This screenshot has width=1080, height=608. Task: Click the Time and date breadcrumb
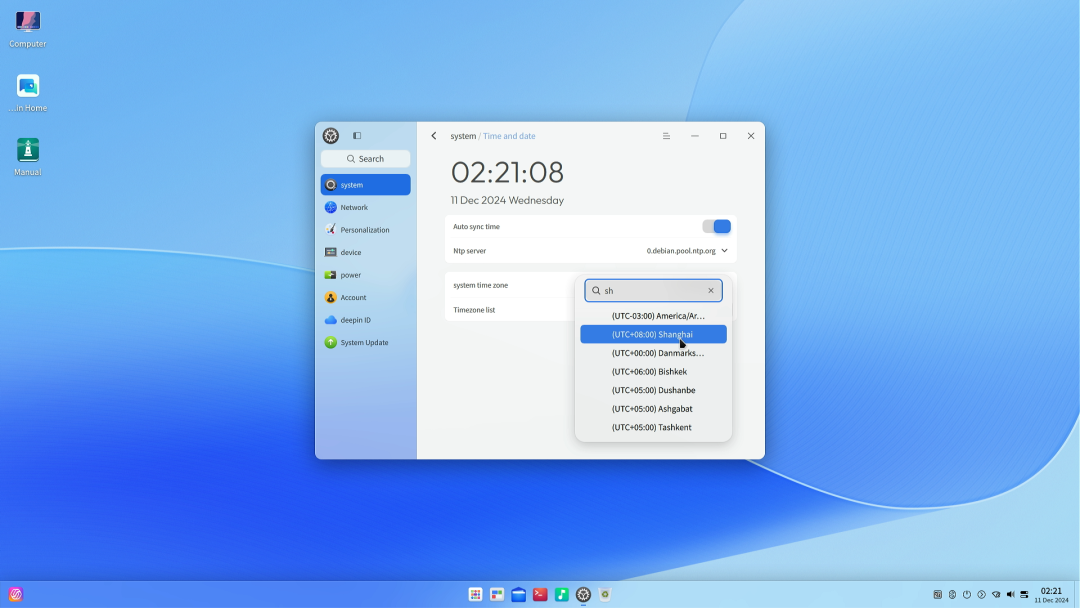509,136
